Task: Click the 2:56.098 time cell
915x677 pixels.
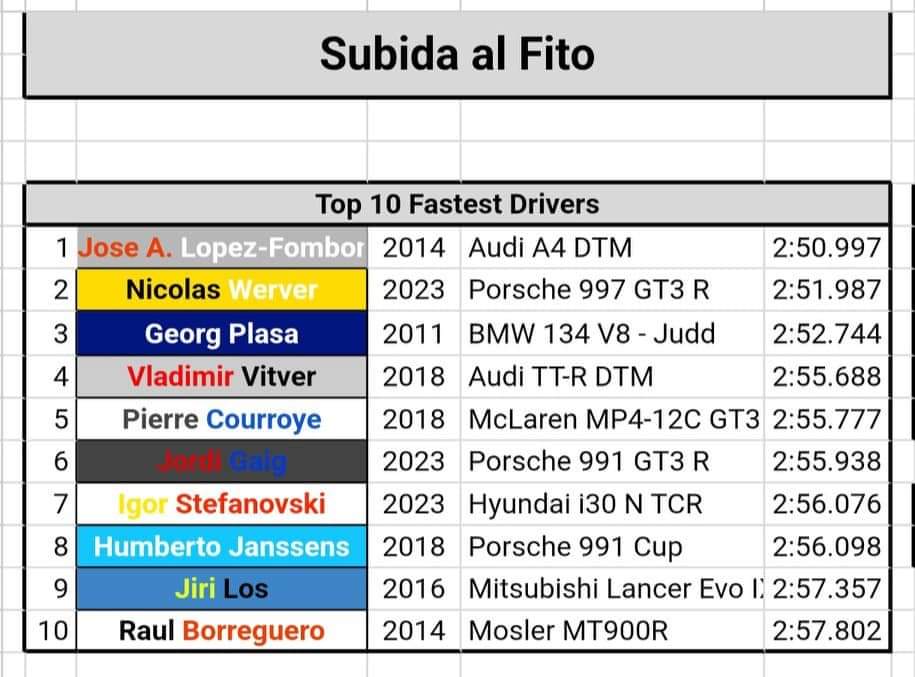Action: pyautogui.click(x=826, y=547)
